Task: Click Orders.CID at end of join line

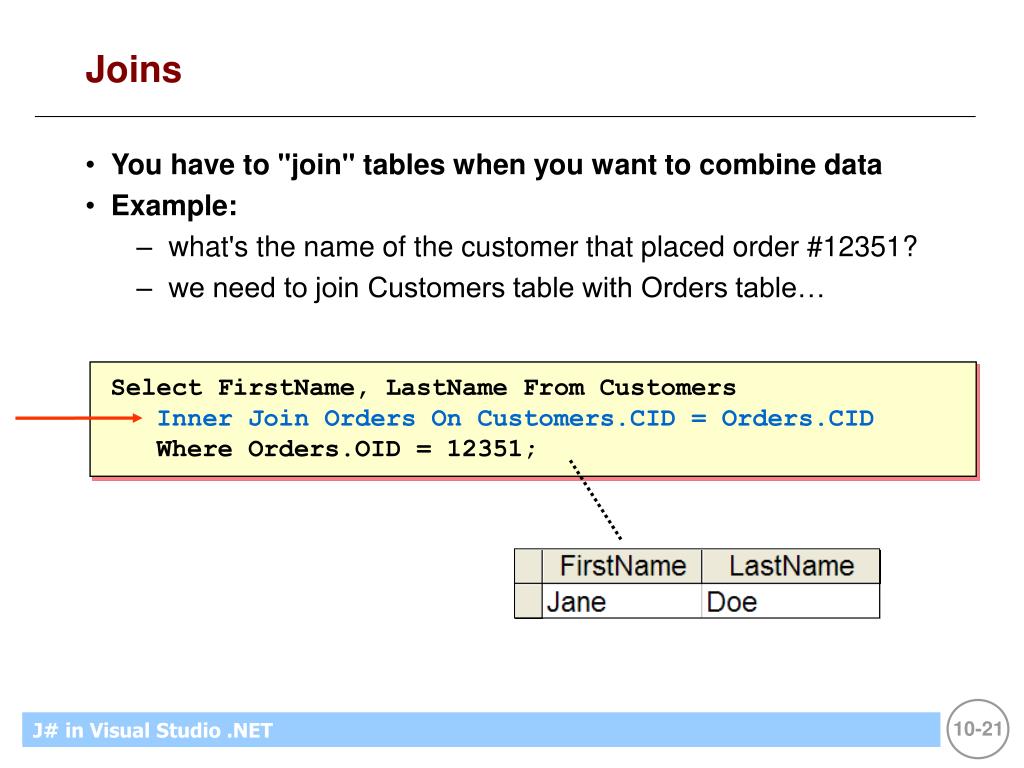Action: (797, 418)
